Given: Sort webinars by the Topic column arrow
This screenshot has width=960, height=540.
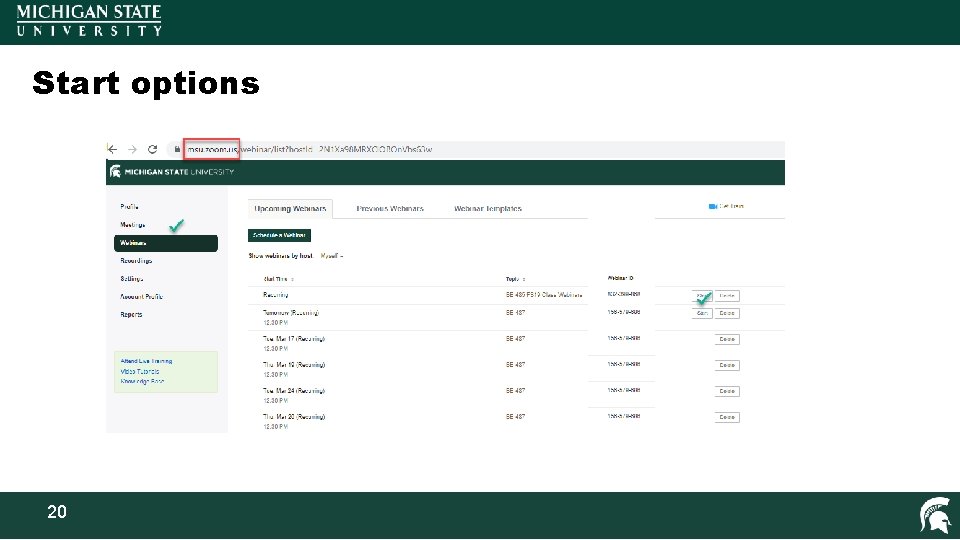Looking at the screenshot, I should pos(524,279).
